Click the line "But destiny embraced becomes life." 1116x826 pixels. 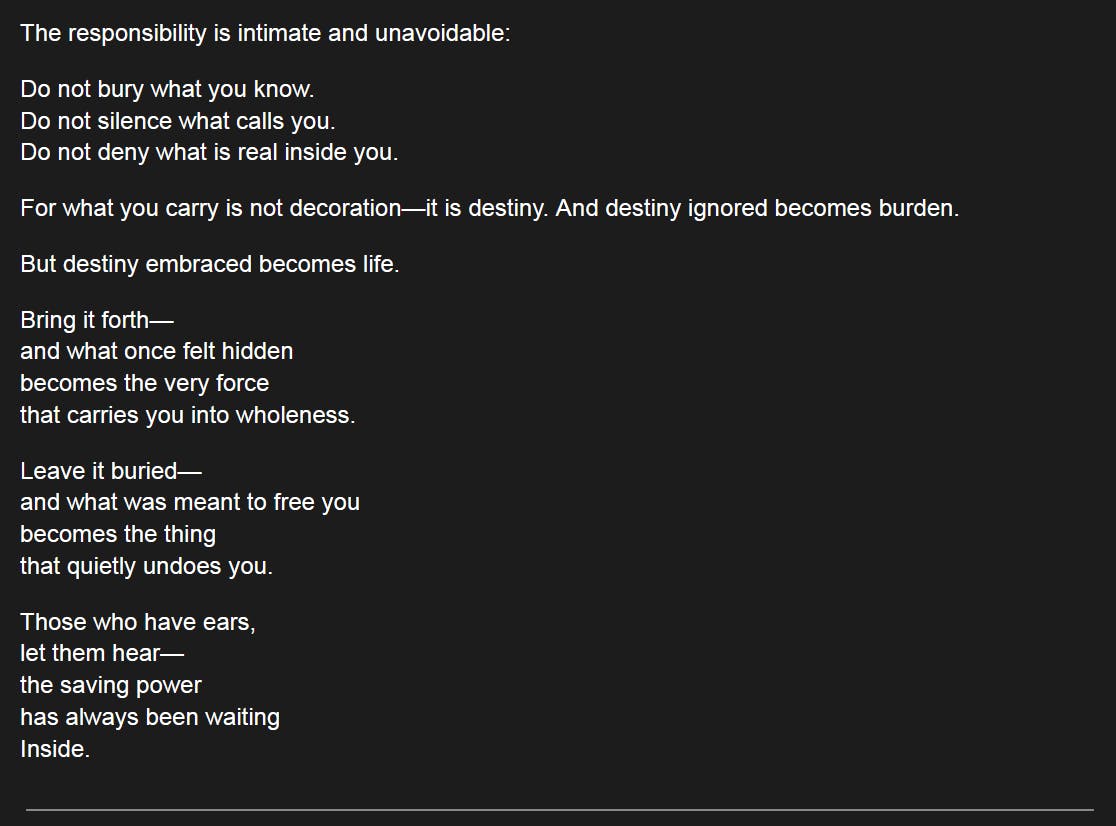(x=209, y=265)
